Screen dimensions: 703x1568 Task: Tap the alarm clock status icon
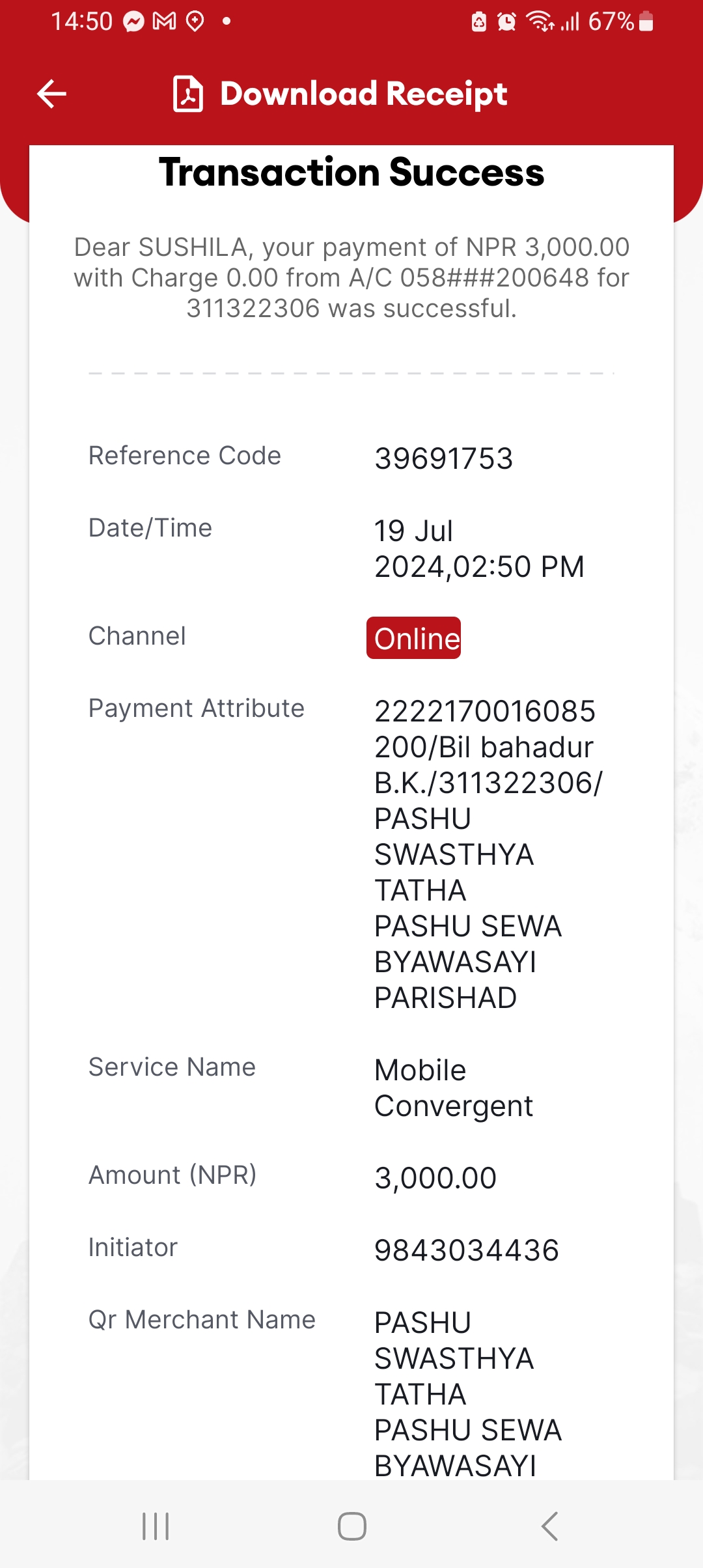pyautogui.click(x=506, y=21)
